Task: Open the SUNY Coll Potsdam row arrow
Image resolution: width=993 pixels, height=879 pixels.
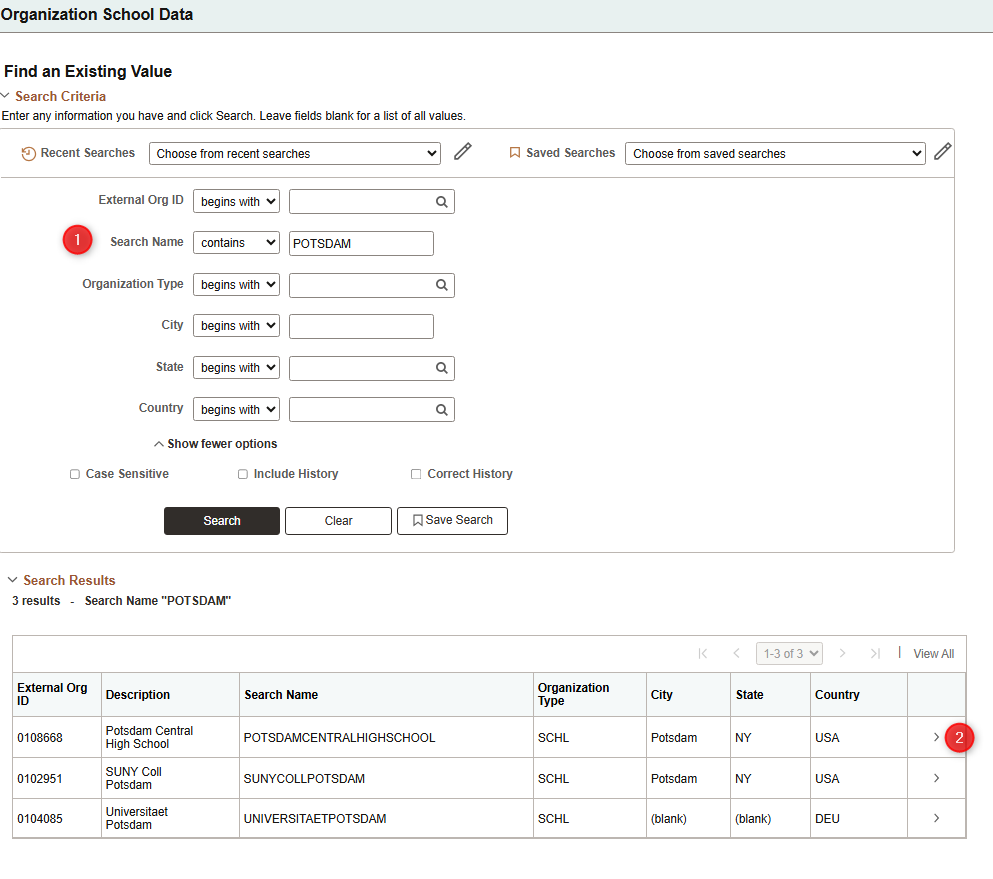Action: (x=936, y=778)
